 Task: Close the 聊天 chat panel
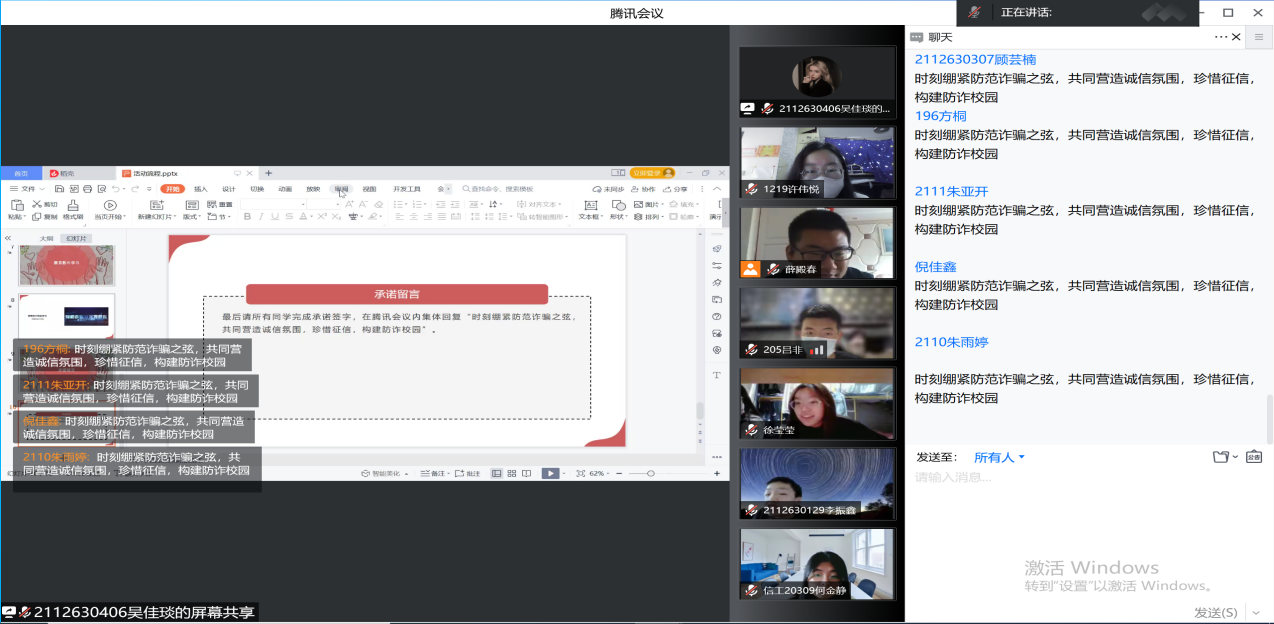[x=1238, y=37]
